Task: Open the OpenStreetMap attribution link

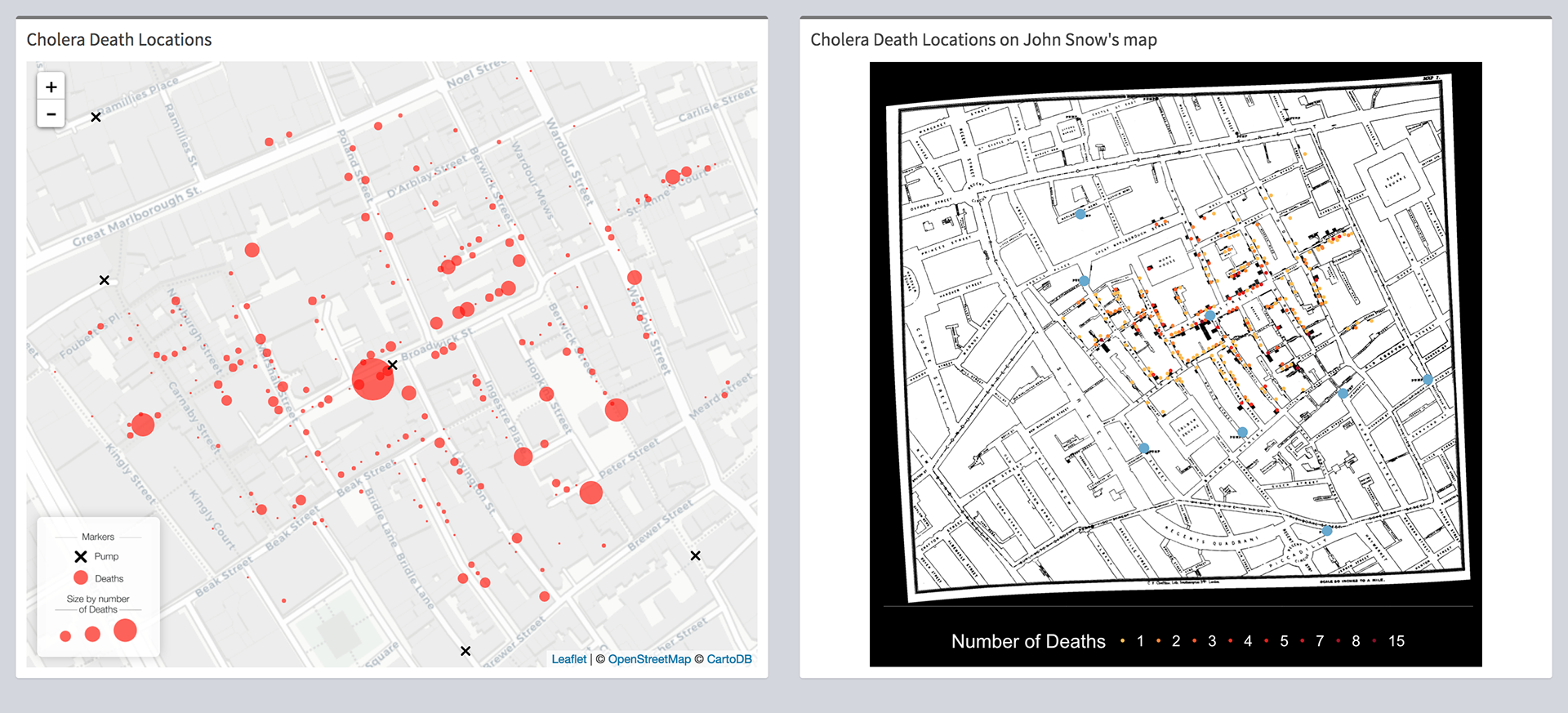Action: click(649, 659)
